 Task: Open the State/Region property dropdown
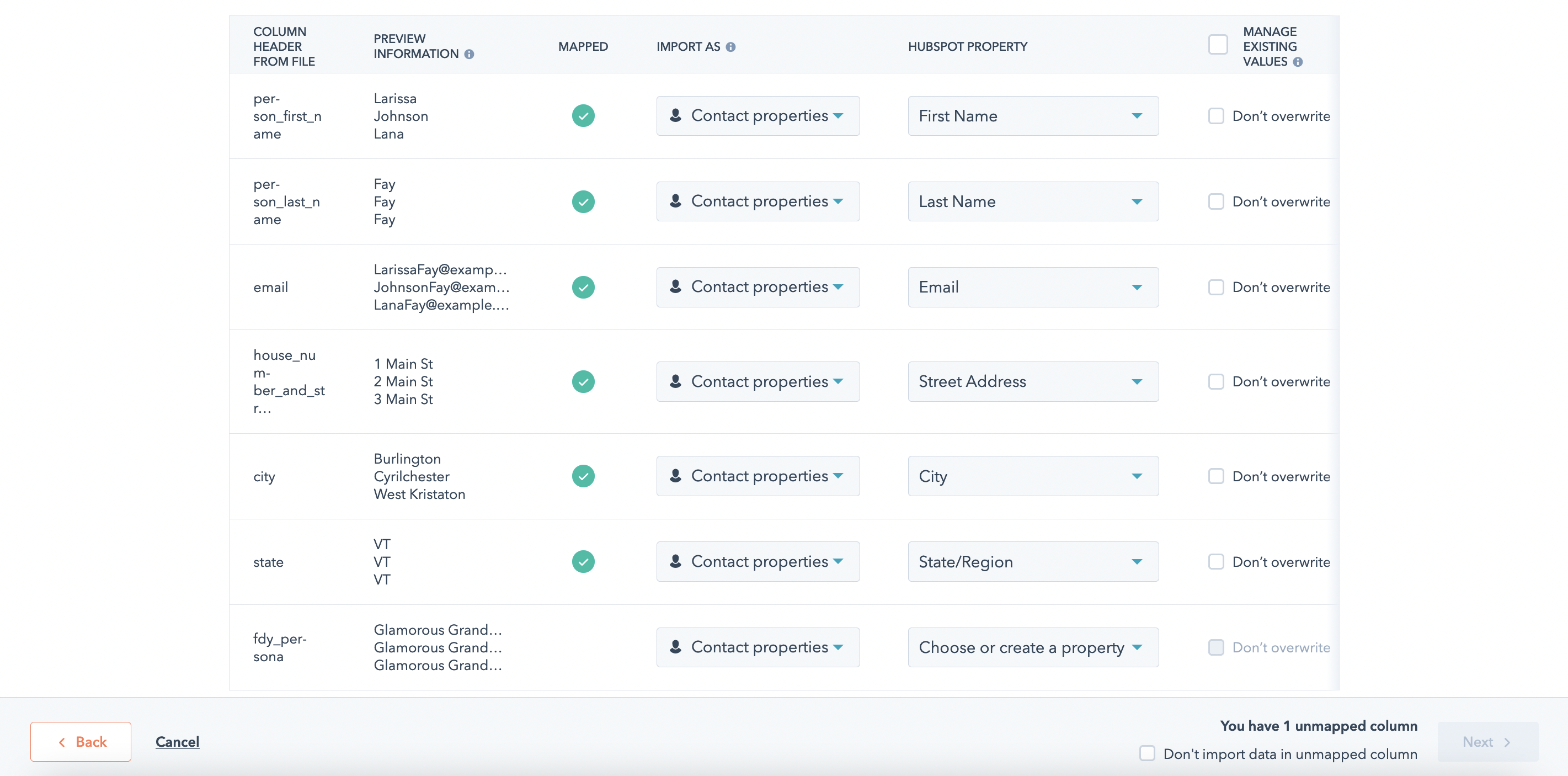[x=1033, y=561]
